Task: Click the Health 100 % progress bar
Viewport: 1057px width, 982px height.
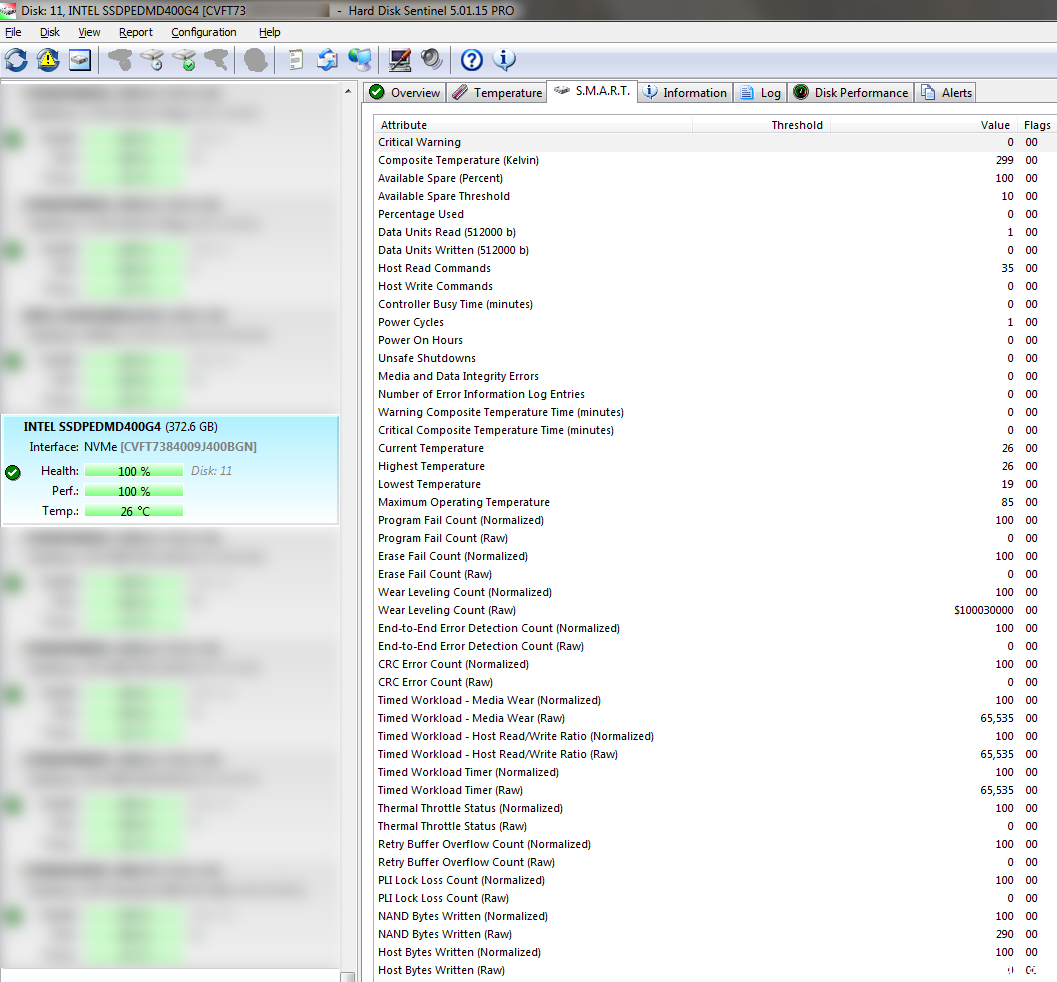Action: (134, 471)
